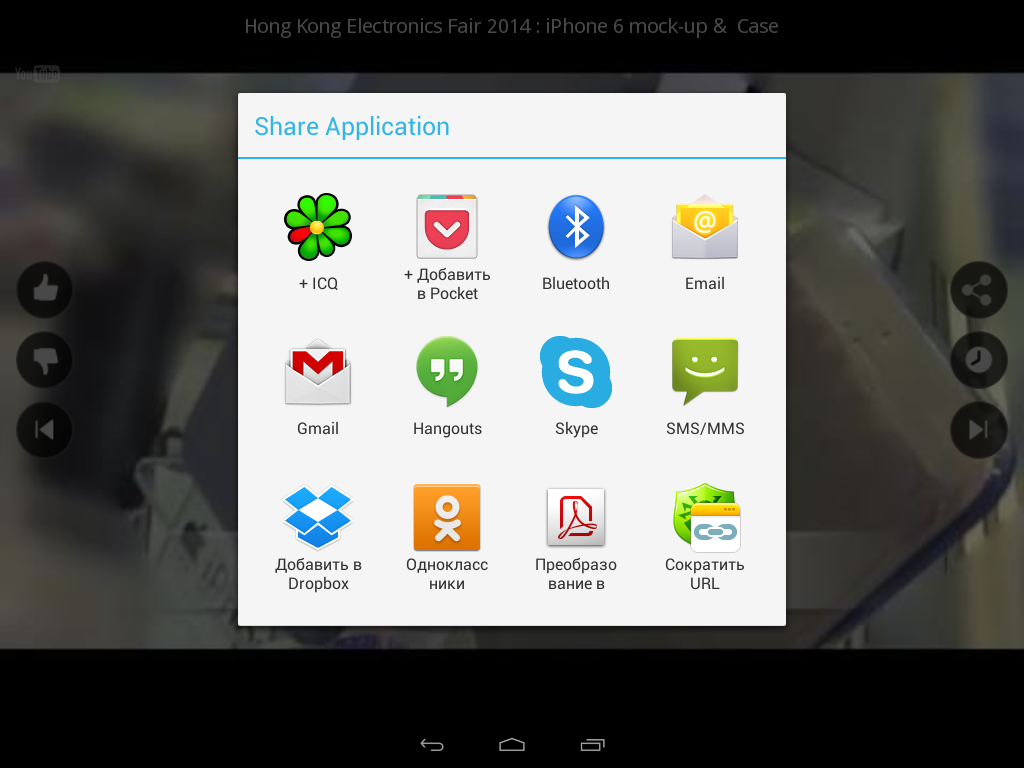The image size is (1024, 768).
Task: Click the 'Skype' label text
Action: coord(576,428)
